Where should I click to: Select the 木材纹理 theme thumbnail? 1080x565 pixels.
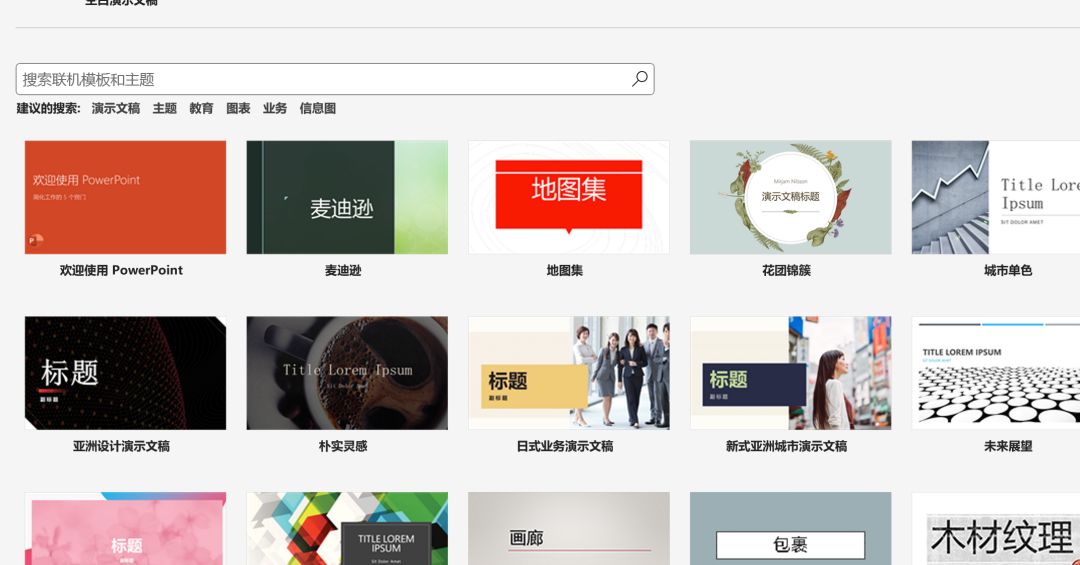pos(996,528)
